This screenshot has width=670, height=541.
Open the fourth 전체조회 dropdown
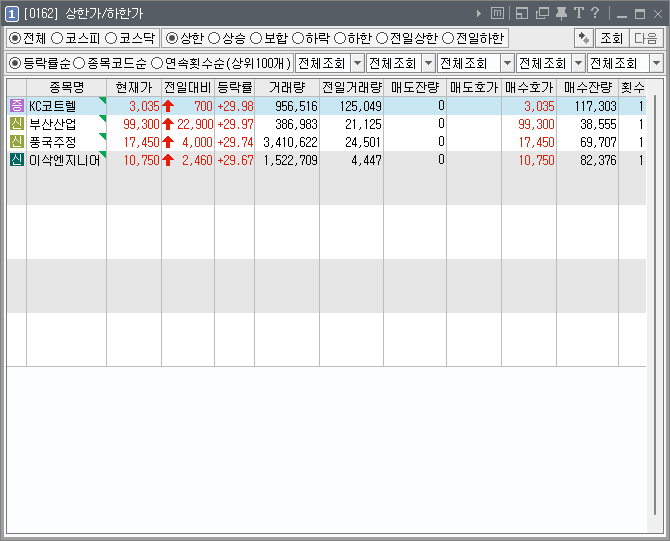tap(550, 64)
